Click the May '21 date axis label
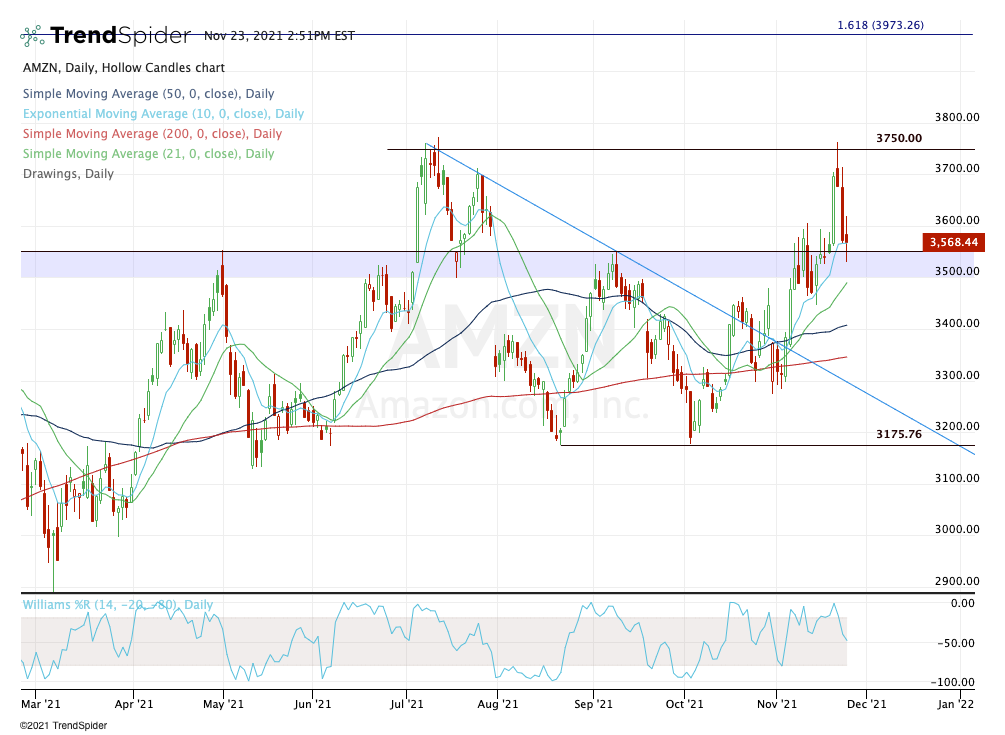This screenshot has width=1005, height=735. click(x=223, y=704)
